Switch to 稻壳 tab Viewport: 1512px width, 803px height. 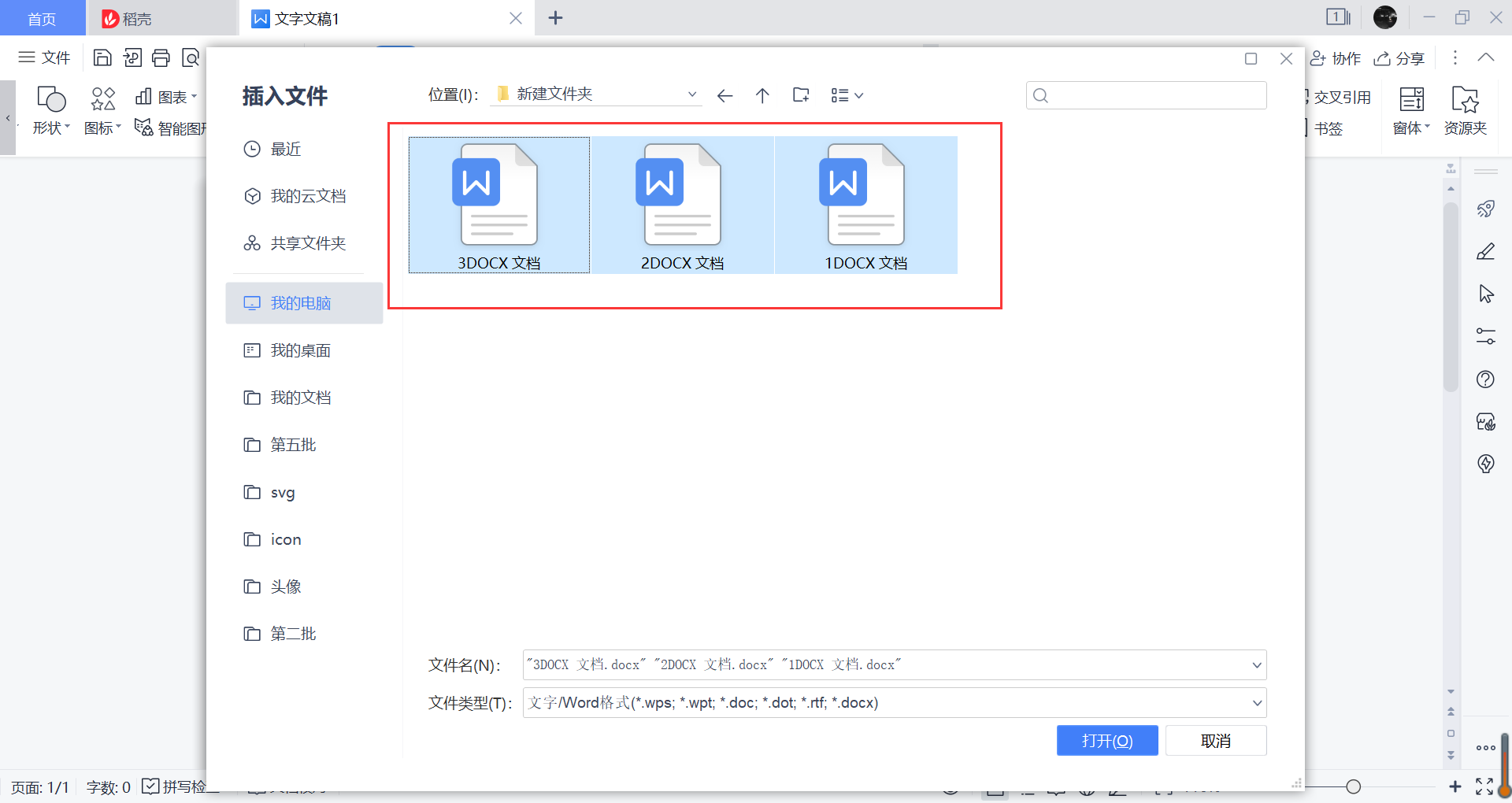(161, 19)
